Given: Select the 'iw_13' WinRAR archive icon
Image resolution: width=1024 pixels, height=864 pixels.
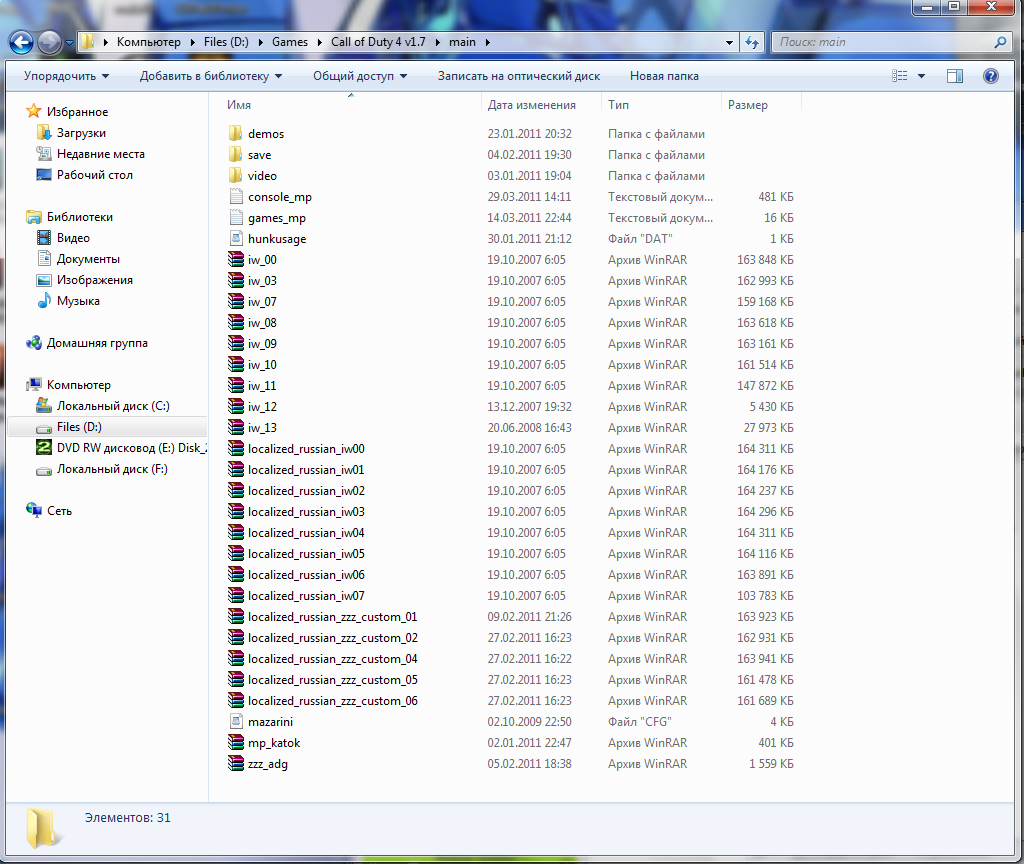Looking at the screenshot, I should (236, 427).
